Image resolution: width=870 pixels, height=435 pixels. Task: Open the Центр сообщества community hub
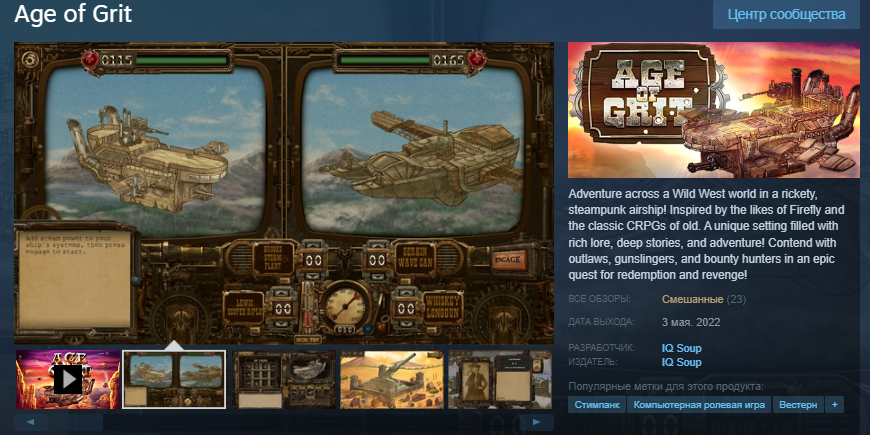(786, 14)
